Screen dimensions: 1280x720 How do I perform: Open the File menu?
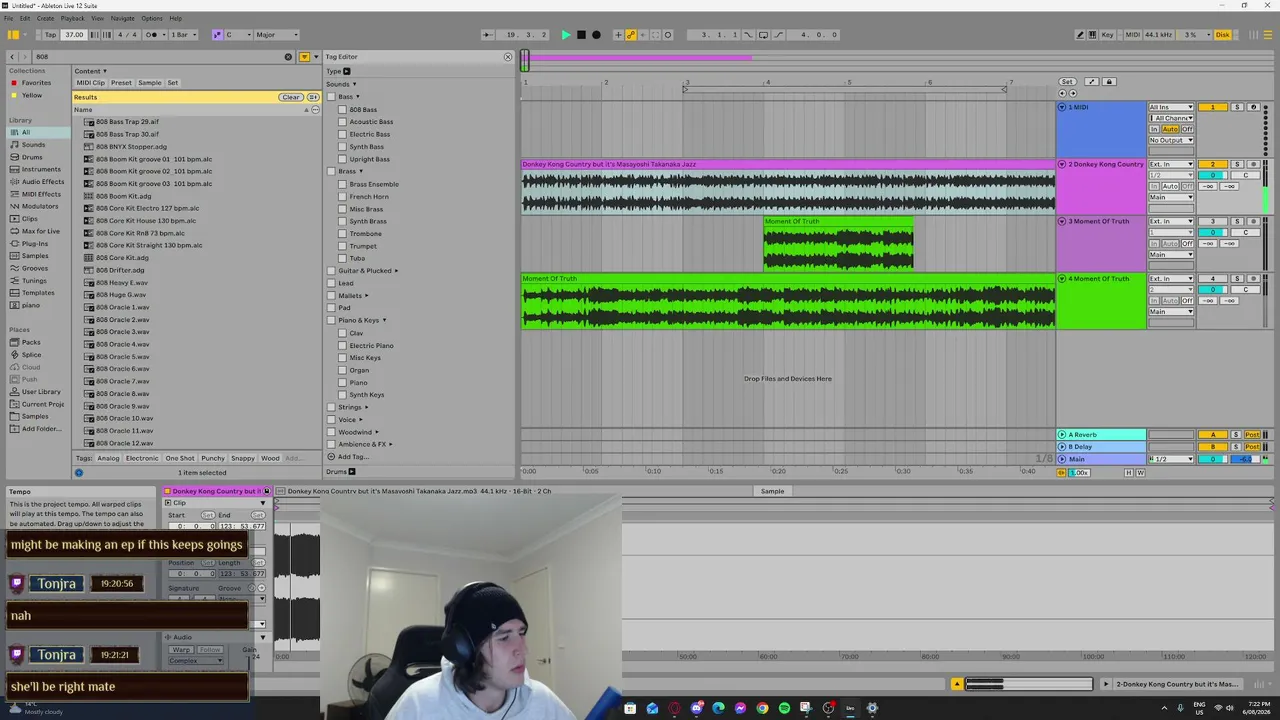tap(9, 18)
